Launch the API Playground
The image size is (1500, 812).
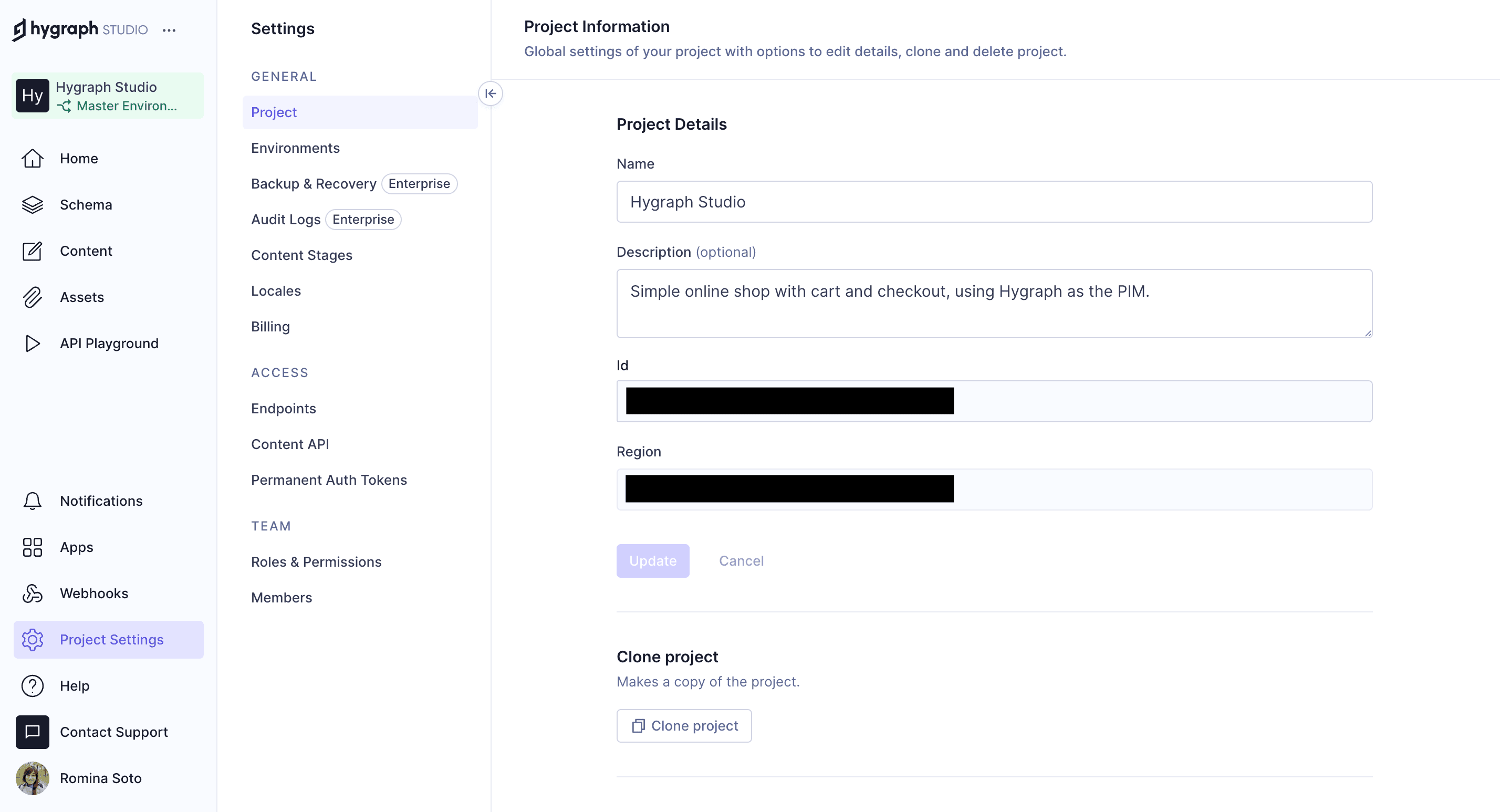(x=109, y=343)
